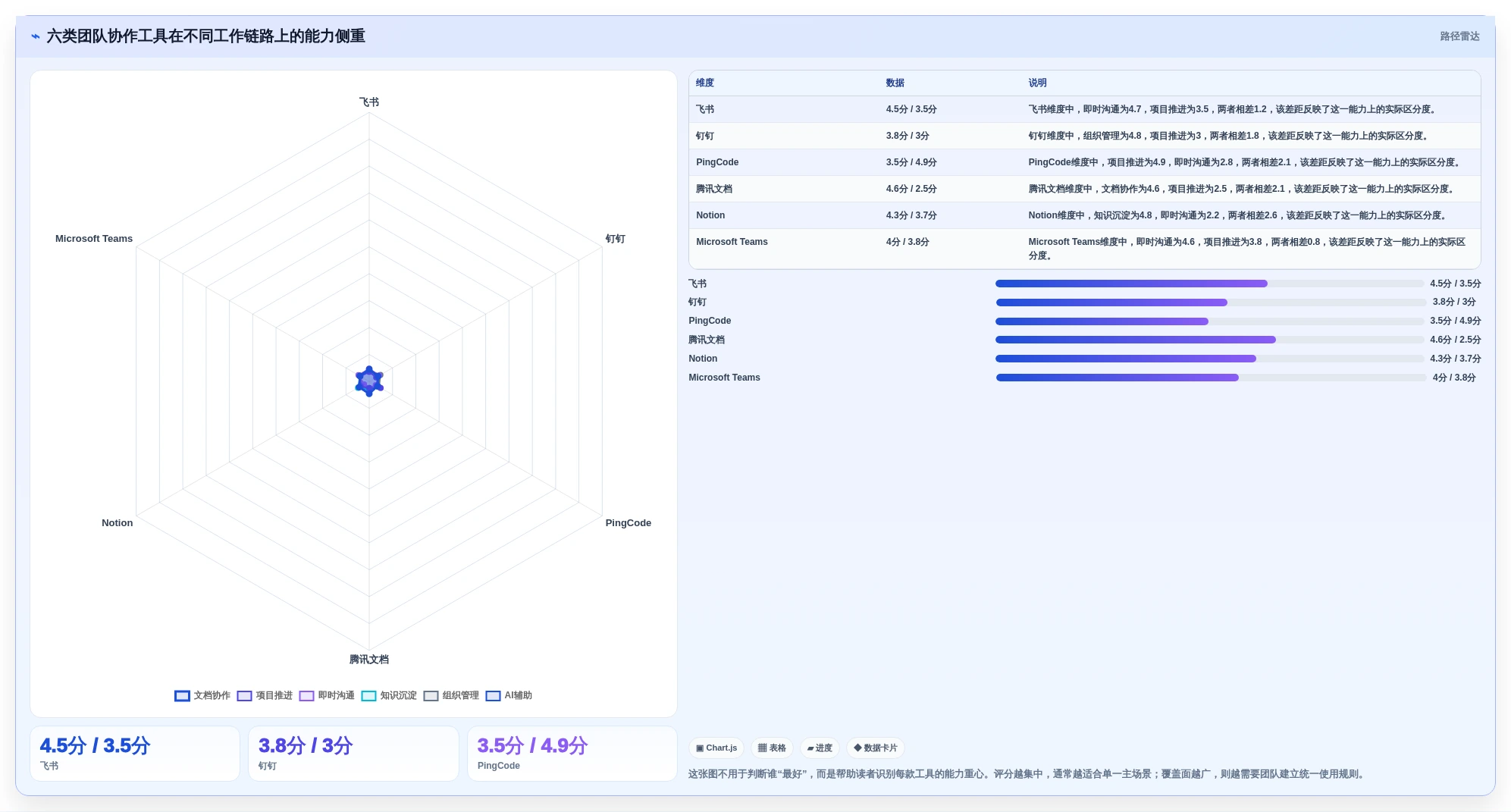Toggle the 项目推进 legend series
This screenshot has height=812, width=1511.
coord(265,695)
